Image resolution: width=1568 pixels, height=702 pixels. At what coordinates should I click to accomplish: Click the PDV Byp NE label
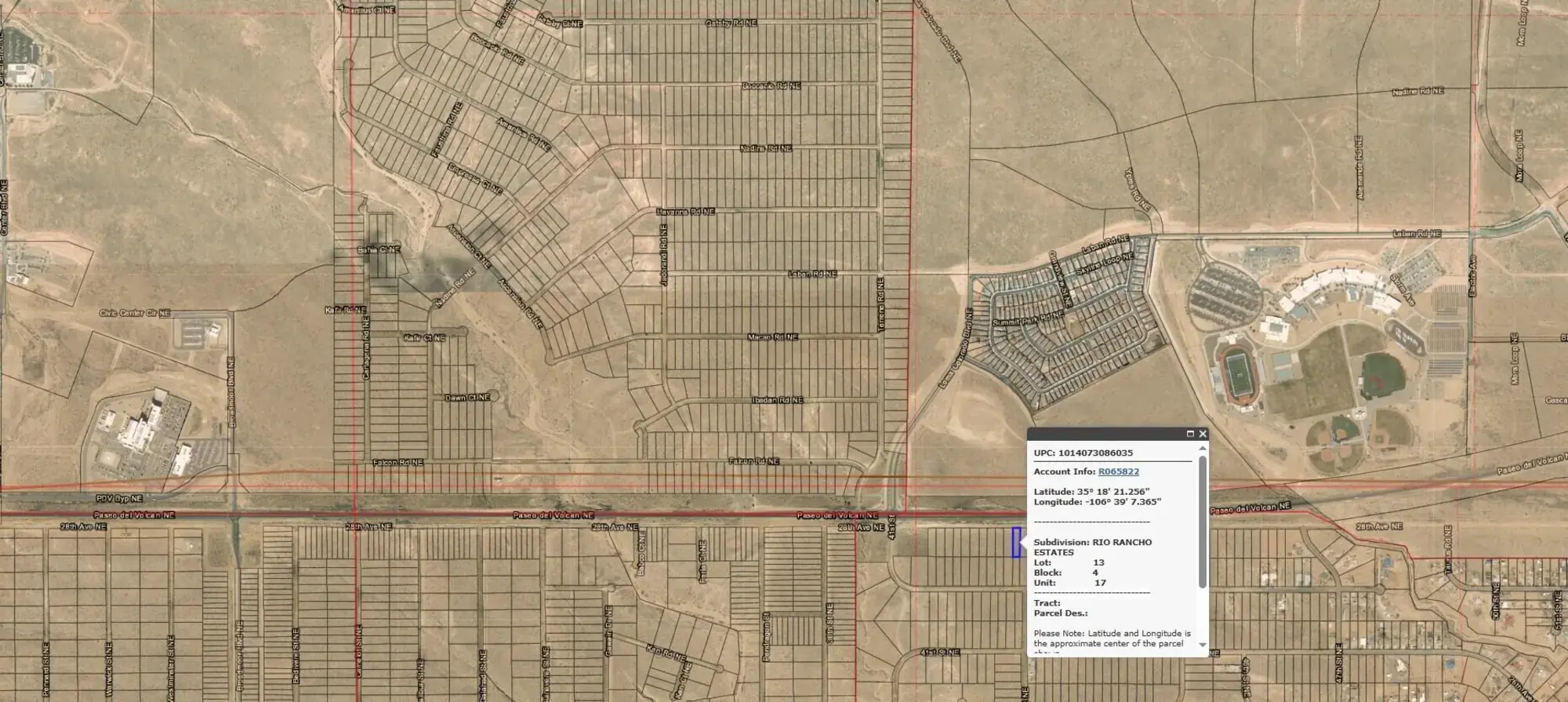click(x=119, y=499)
